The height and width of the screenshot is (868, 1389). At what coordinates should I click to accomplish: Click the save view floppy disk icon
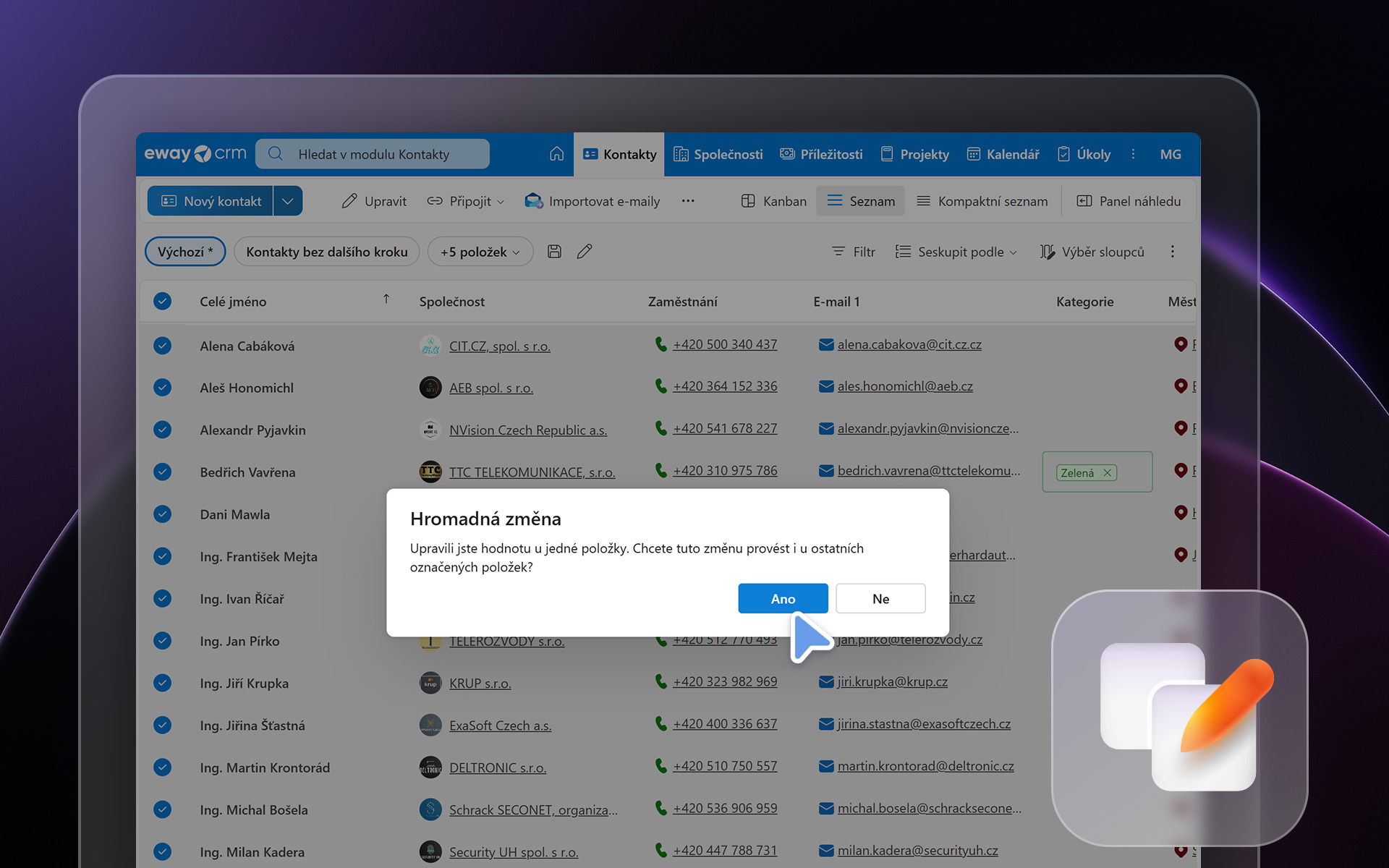pos(554,252)
